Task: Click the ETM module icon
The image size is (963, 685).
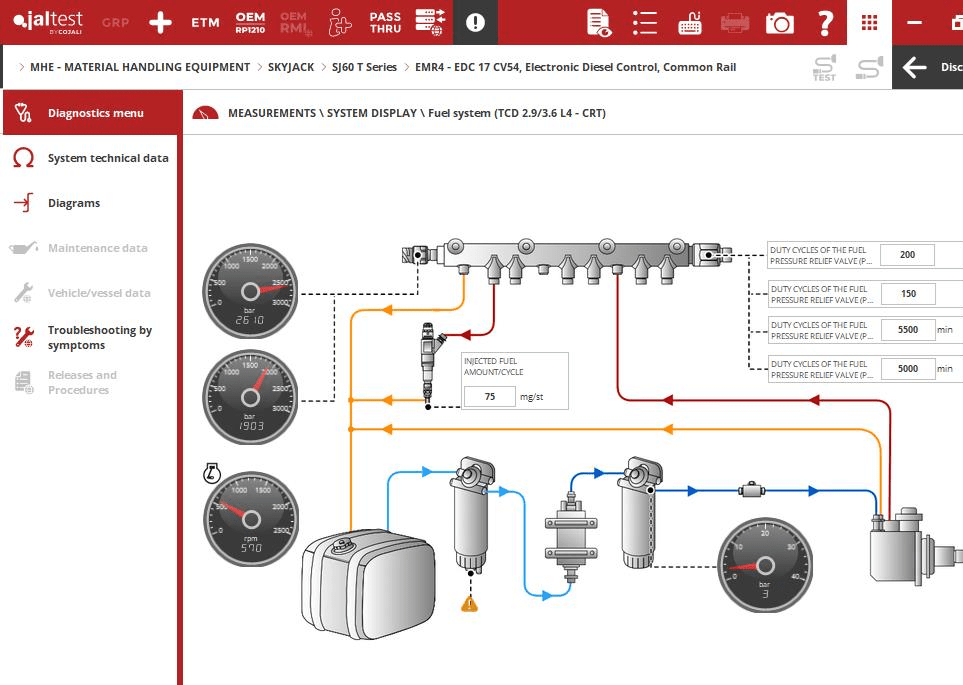Action: tap(205, 22)
